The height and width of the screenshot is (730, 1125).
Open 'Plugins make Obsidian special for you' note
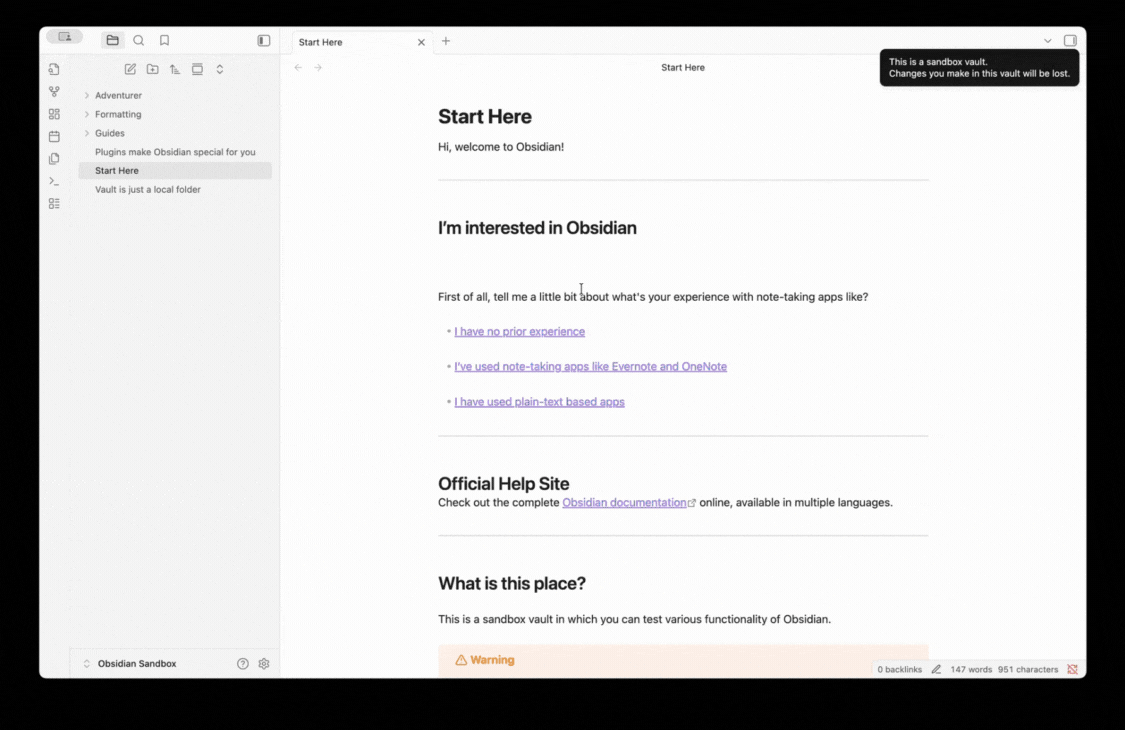(175, 152)
